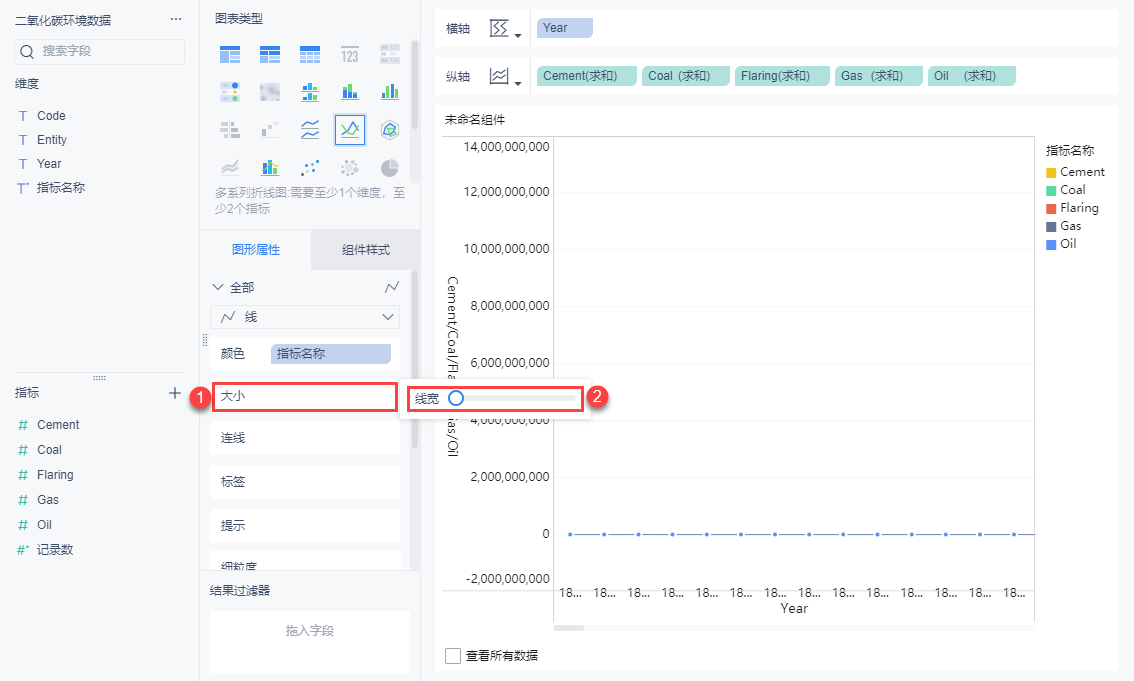Select the cross table chart type
Viewport: 1134px width, 681px height.
[x=270, y=54]
